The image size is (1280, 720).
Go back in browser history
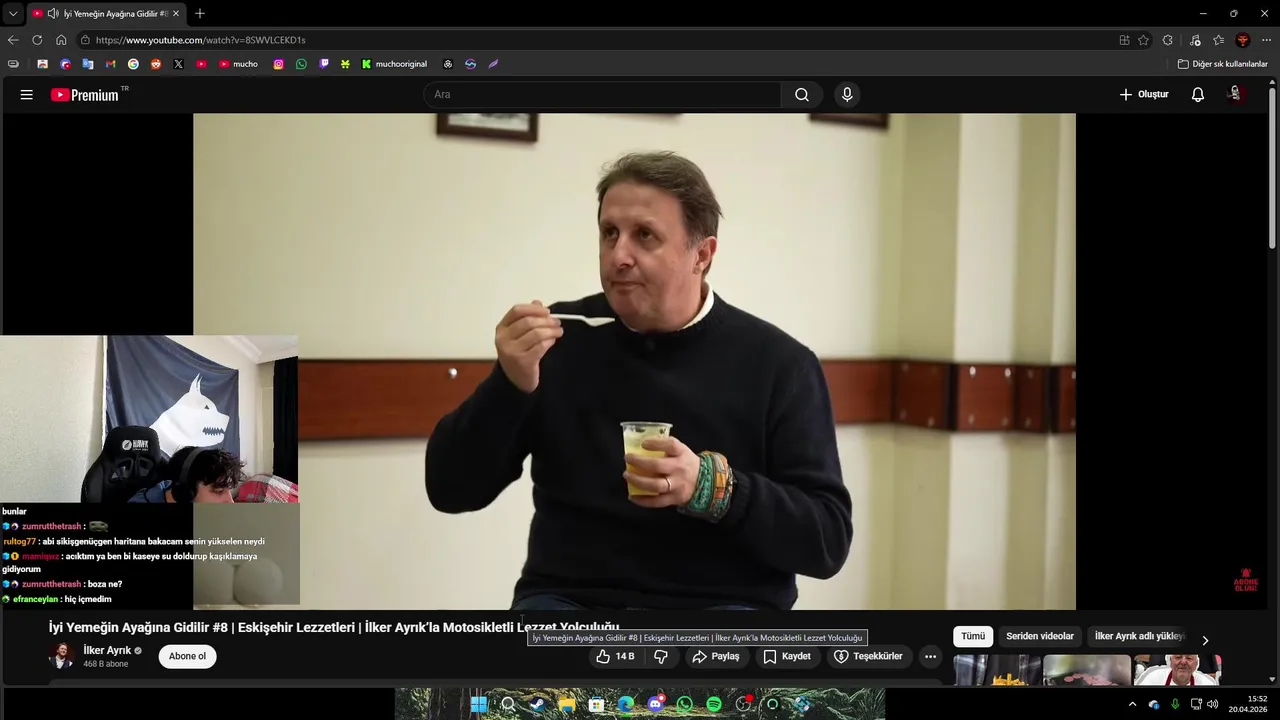click(x=13, y=40)
